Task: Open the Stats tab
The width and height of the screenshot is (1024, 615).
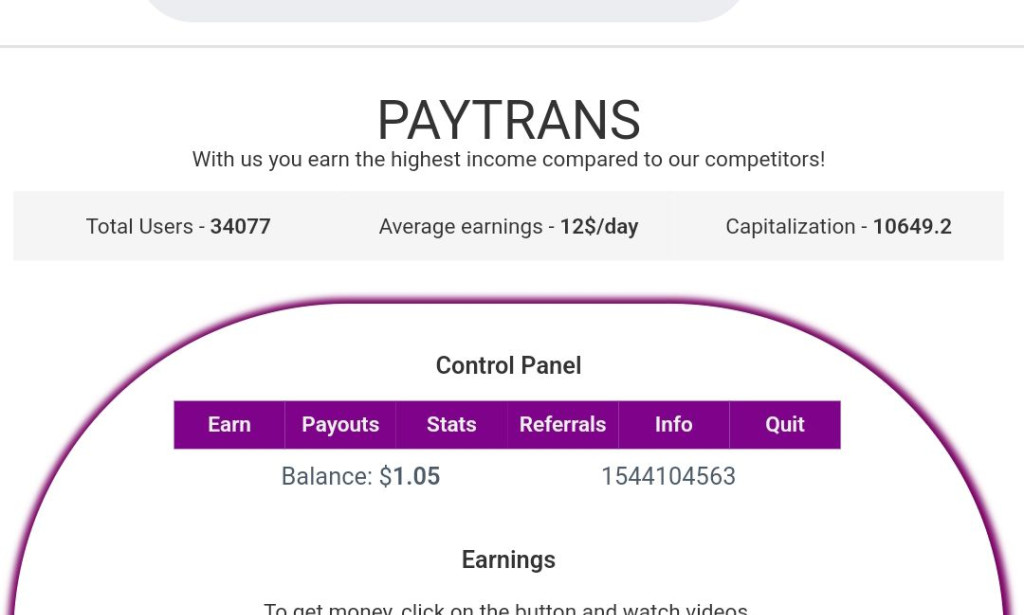Action: 450,424
